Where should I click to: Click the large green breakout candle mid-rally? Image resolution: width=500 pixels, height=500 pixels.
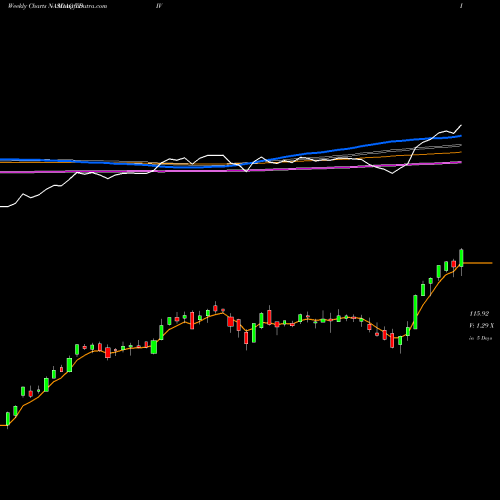(415, 312)
